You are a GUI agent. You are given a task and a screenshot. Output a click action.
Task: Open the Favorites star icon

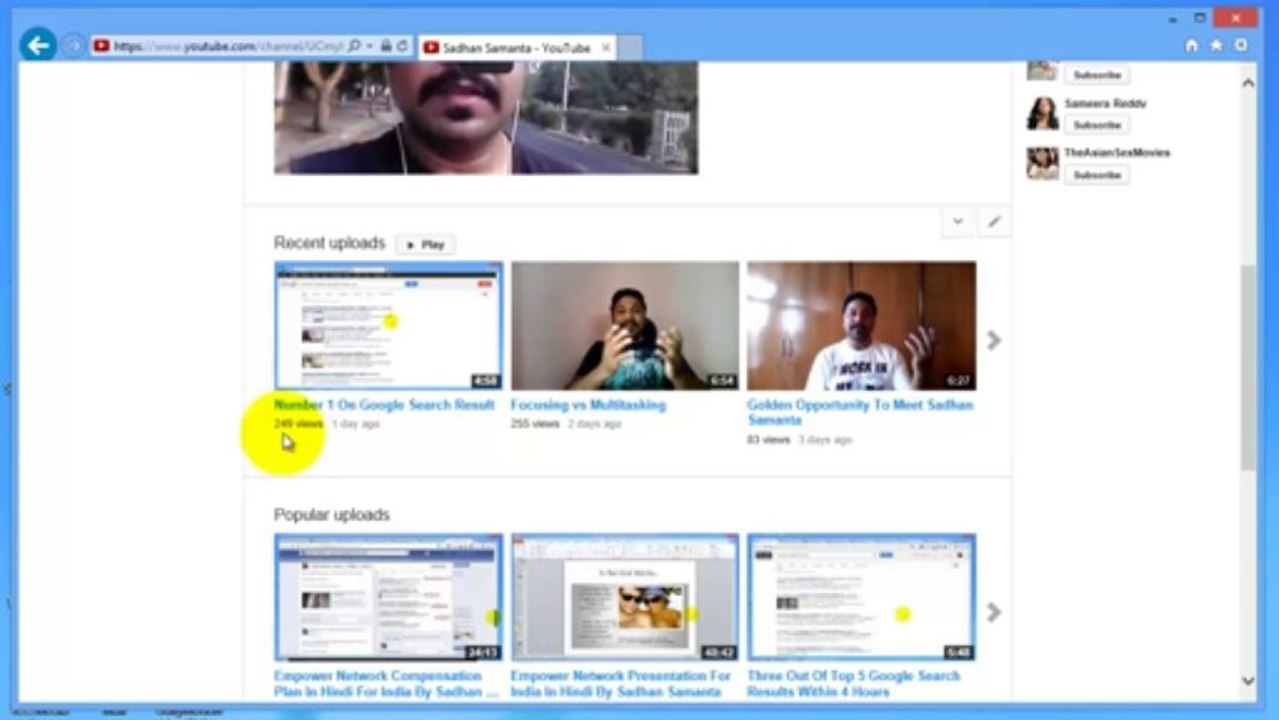pyautogui.click(x=1216, y=45)
